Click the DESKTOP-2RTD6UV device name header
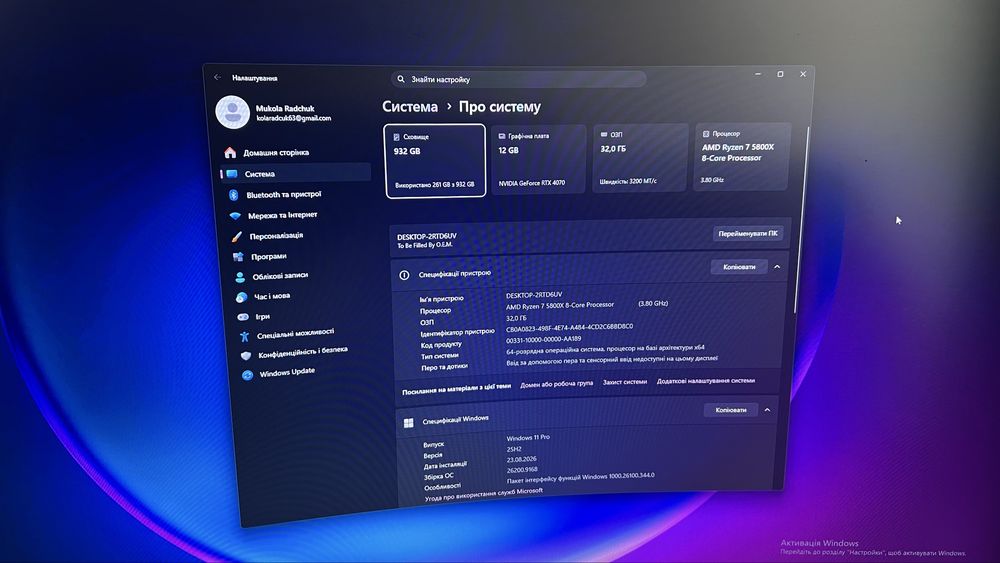This screenshot has height=563, width=1000. click(427, 237)
